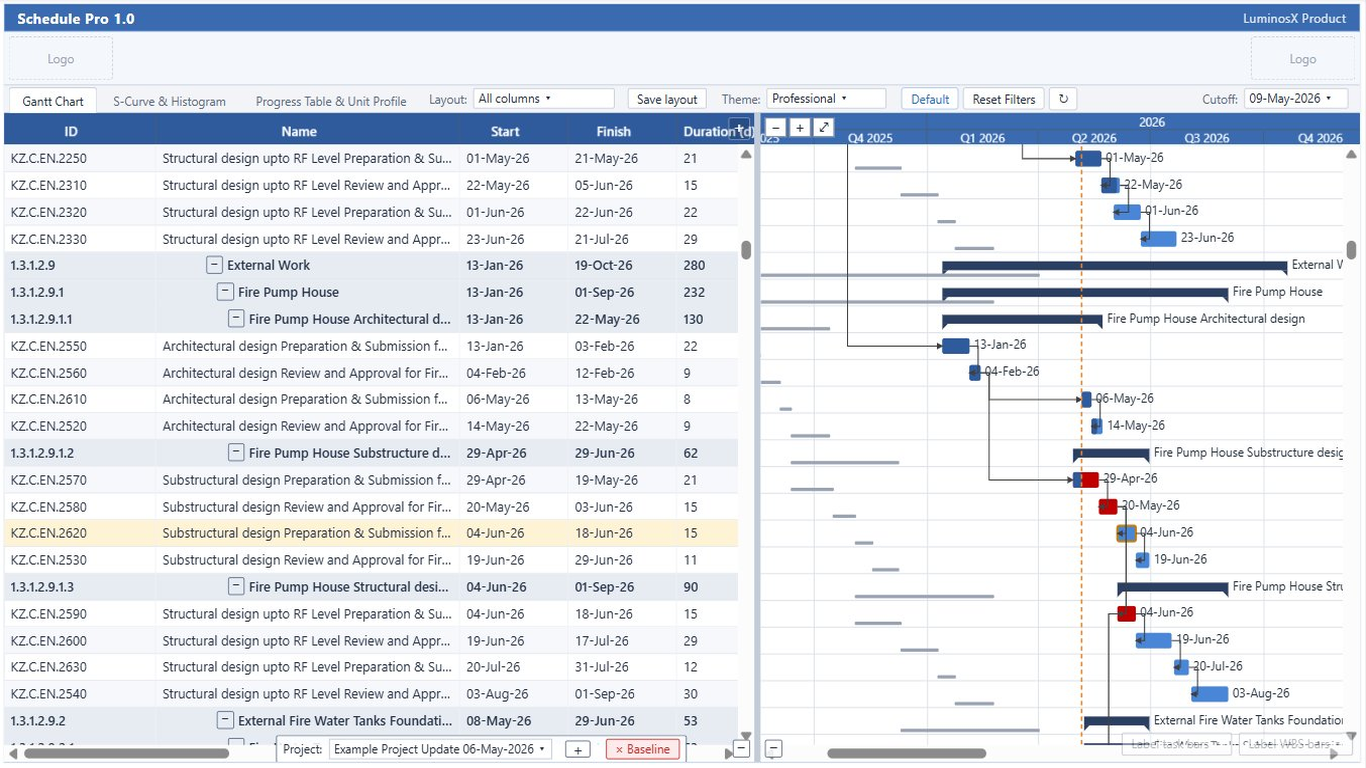
Task: Select row KZ.C.EN.2540
Action: tap(371, 694)
